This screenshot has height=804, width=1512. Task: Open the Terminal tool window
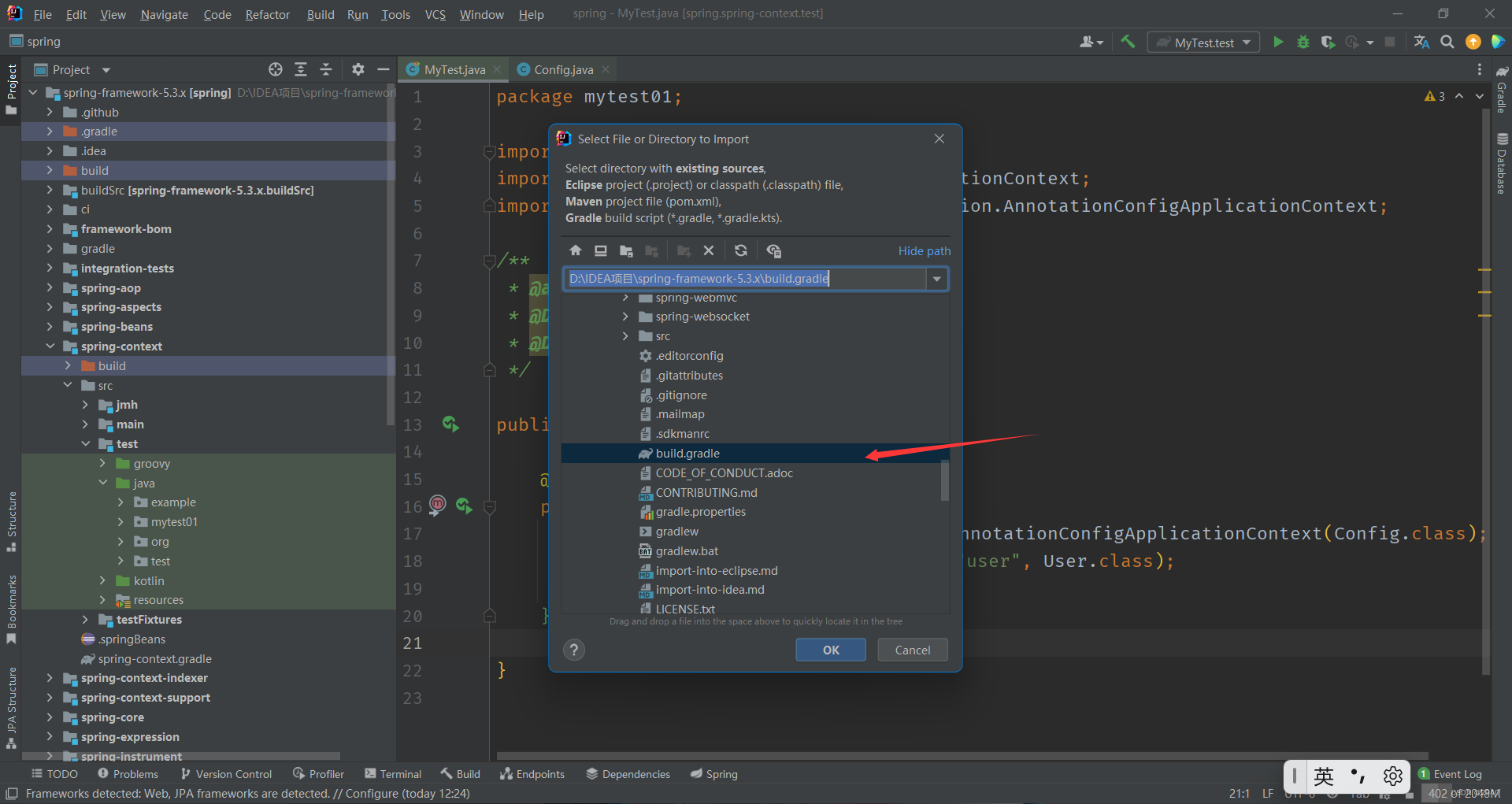392,774
